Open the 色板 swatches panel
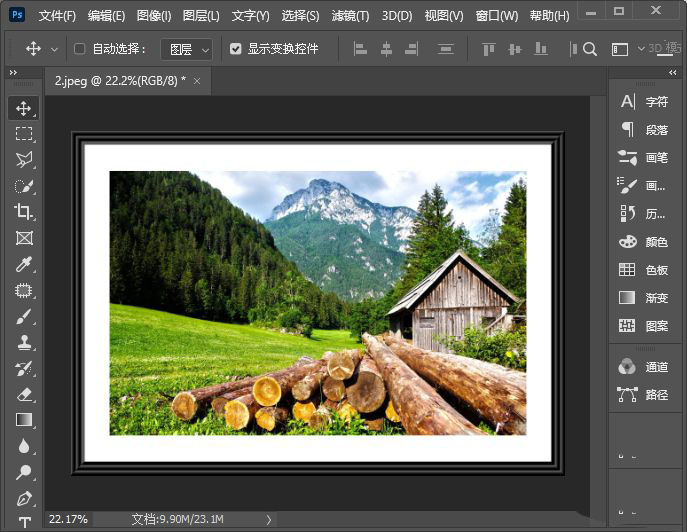Viewport: 687px width, 532px height. coord(644,270)
